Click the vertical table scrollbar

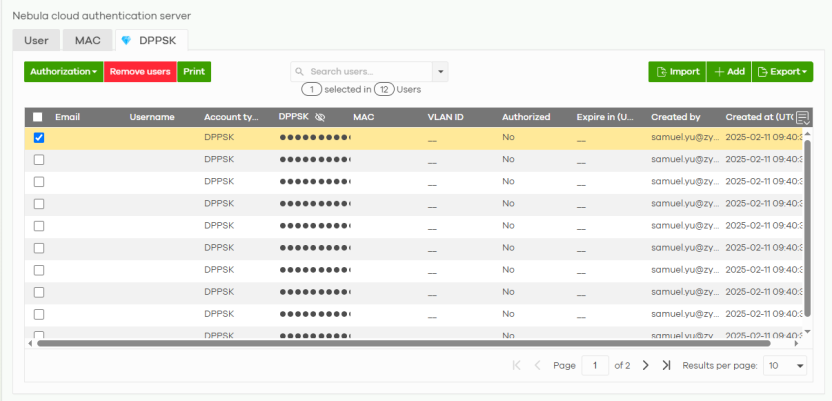(x=808, y=228)
